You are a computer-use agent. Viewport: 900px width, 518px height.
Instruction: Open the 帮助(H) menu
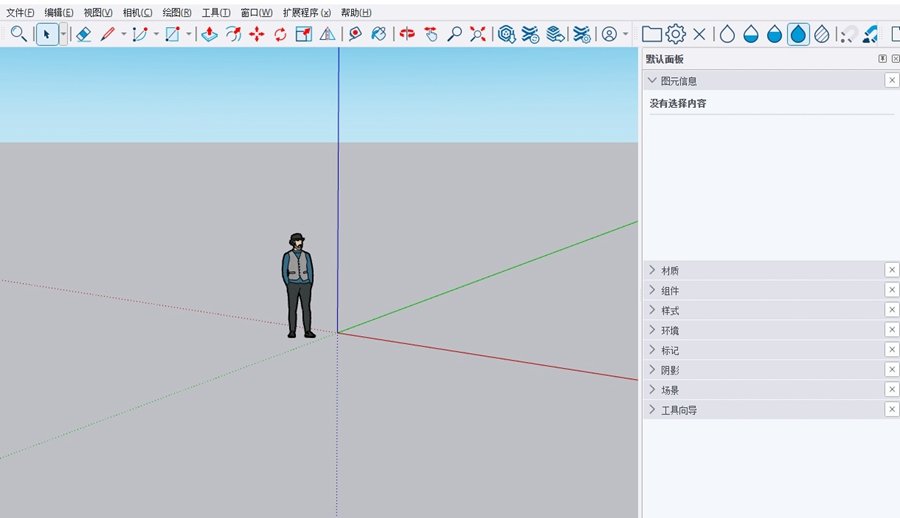tap(356, 12)
